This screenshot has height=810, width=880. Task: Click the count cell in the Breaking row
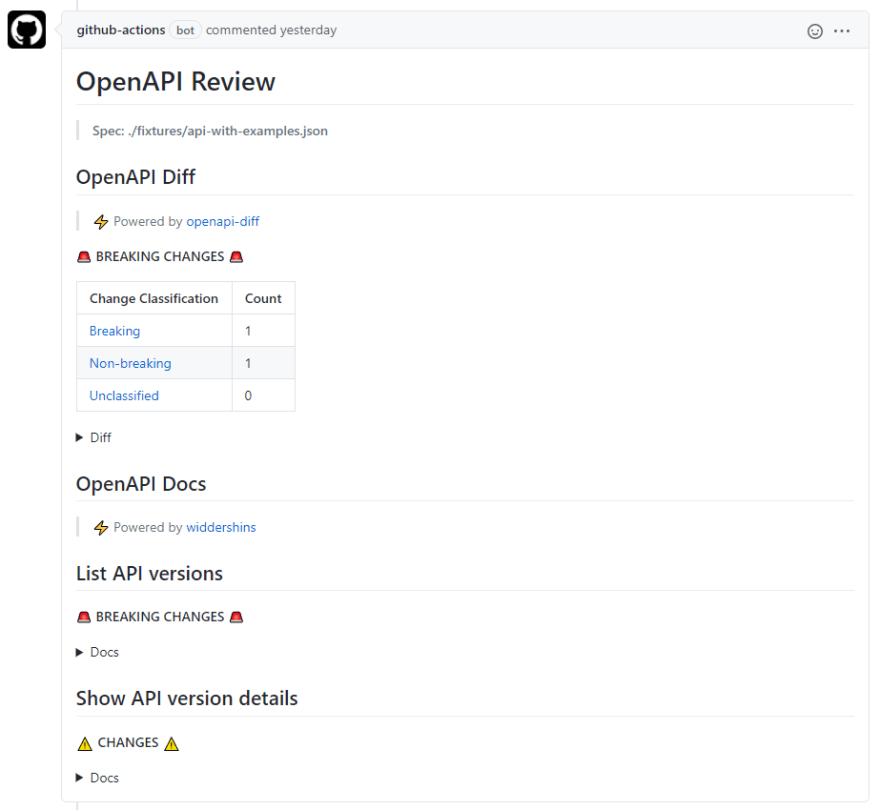pyautogui.click(x=263, y=331)
